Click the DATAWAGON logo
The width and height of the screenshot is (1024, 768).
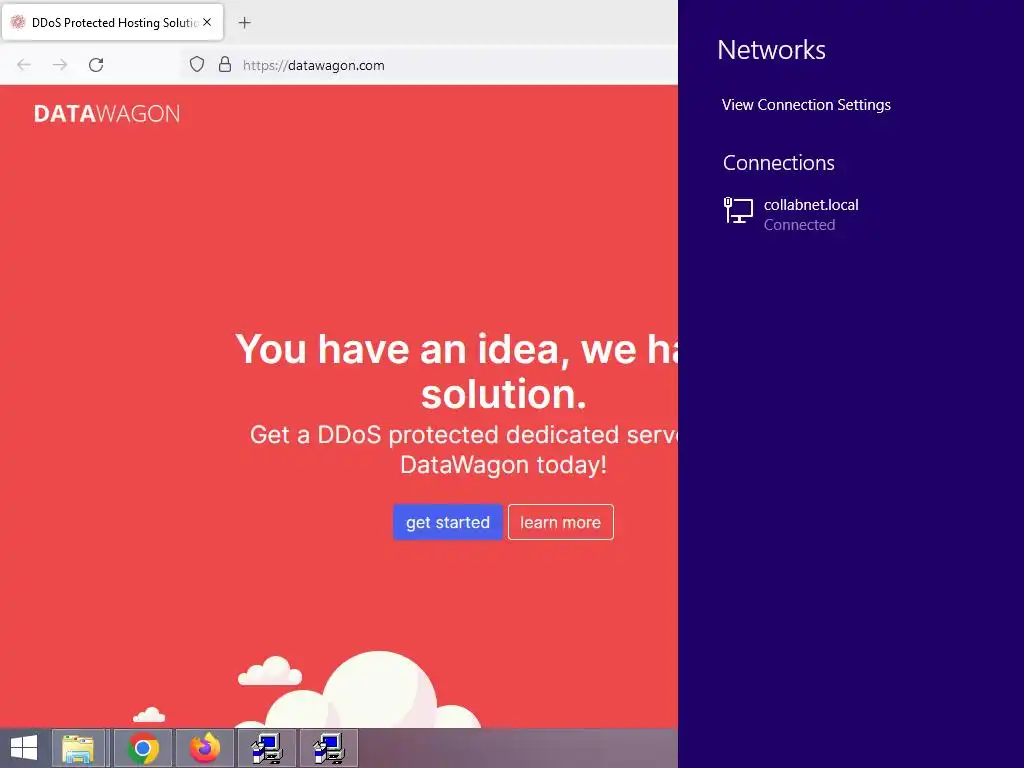106,114
